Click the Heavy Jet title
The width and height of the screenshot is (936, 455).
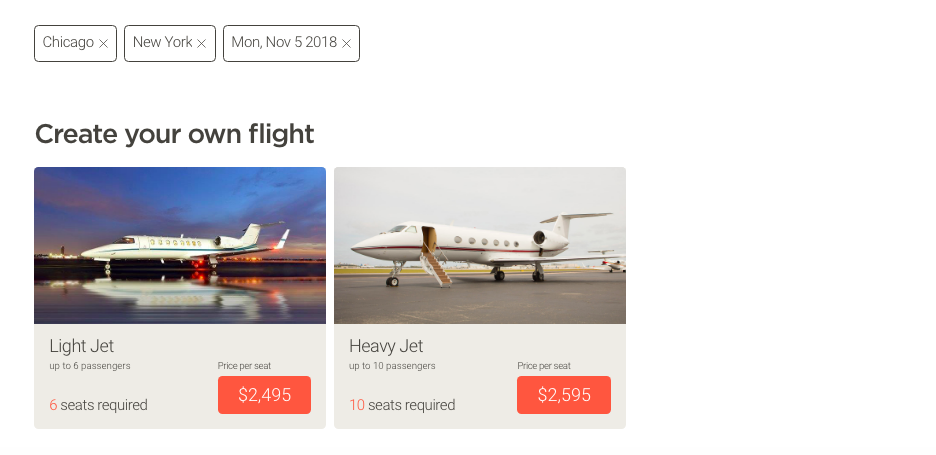pyautogui.click(x=386, y=346)
